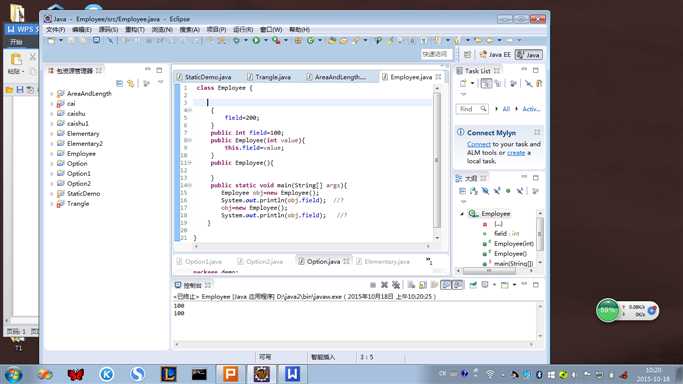Click Remove Launch X icon in console
This screenshot has width=683, height=384.
tap(384, 285)
